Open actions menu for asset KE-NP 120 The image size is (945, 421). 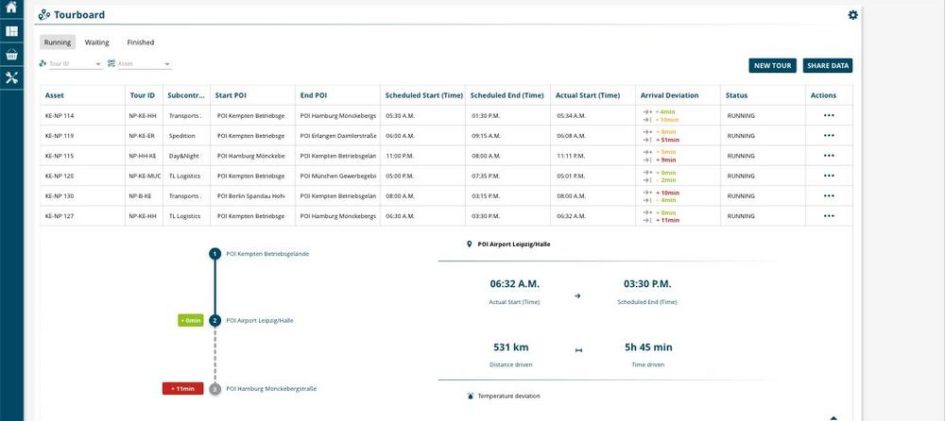point(828,175)
